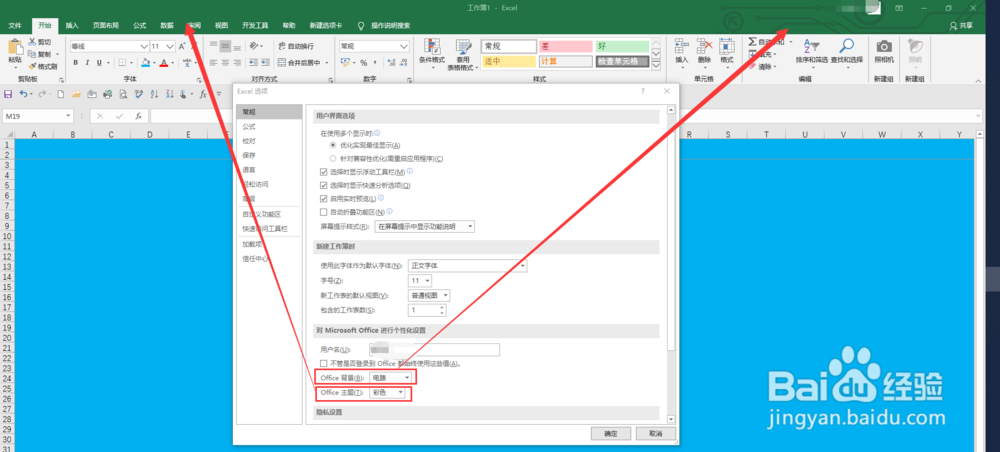Click the Paste (粘贴) clipboard icon

pyautogui.click(x=15, y=47)
